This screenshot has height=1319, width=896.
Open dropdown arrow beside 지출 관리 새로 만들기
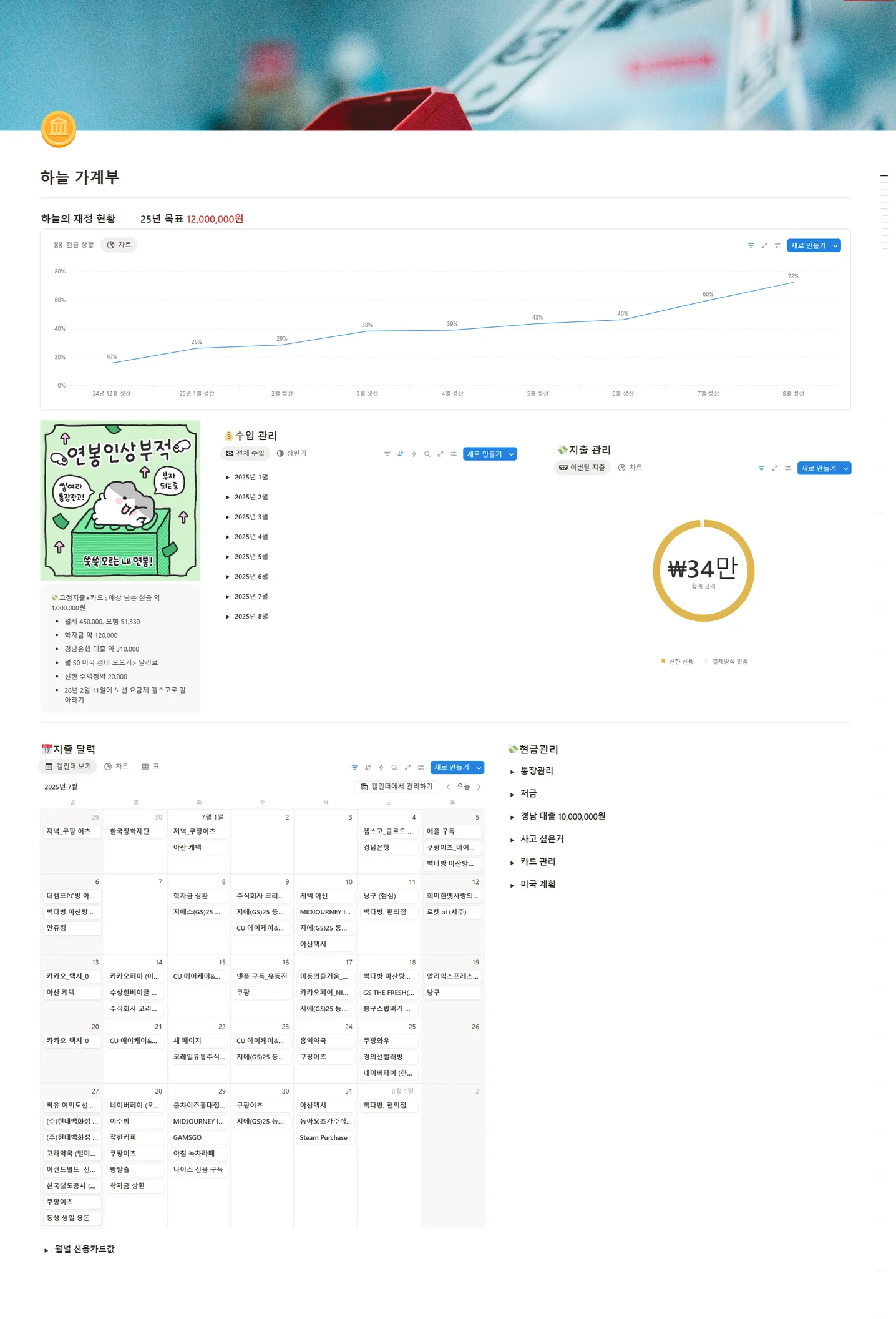click(846, 468)
